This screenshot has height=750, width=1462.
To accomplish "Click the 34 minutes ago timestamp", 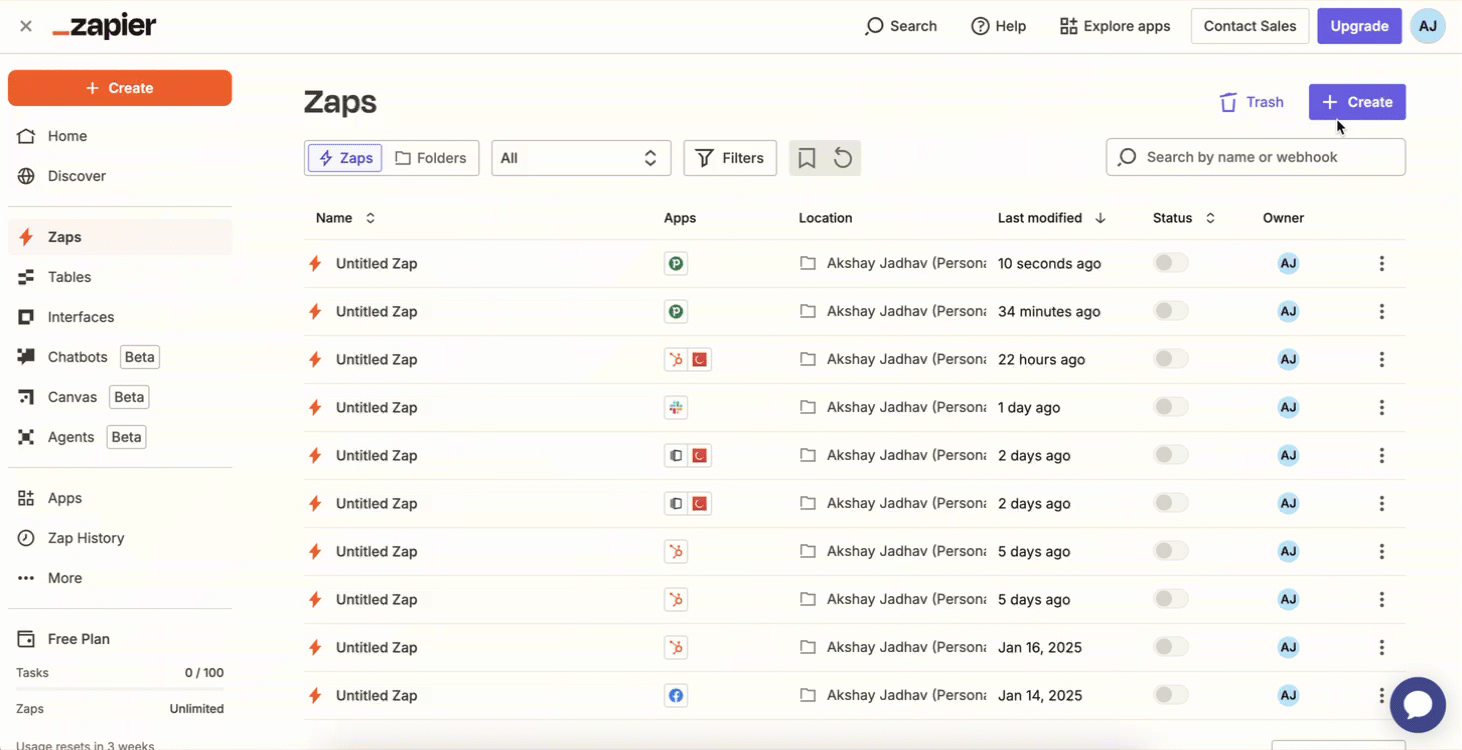I will click(1049, 312).
